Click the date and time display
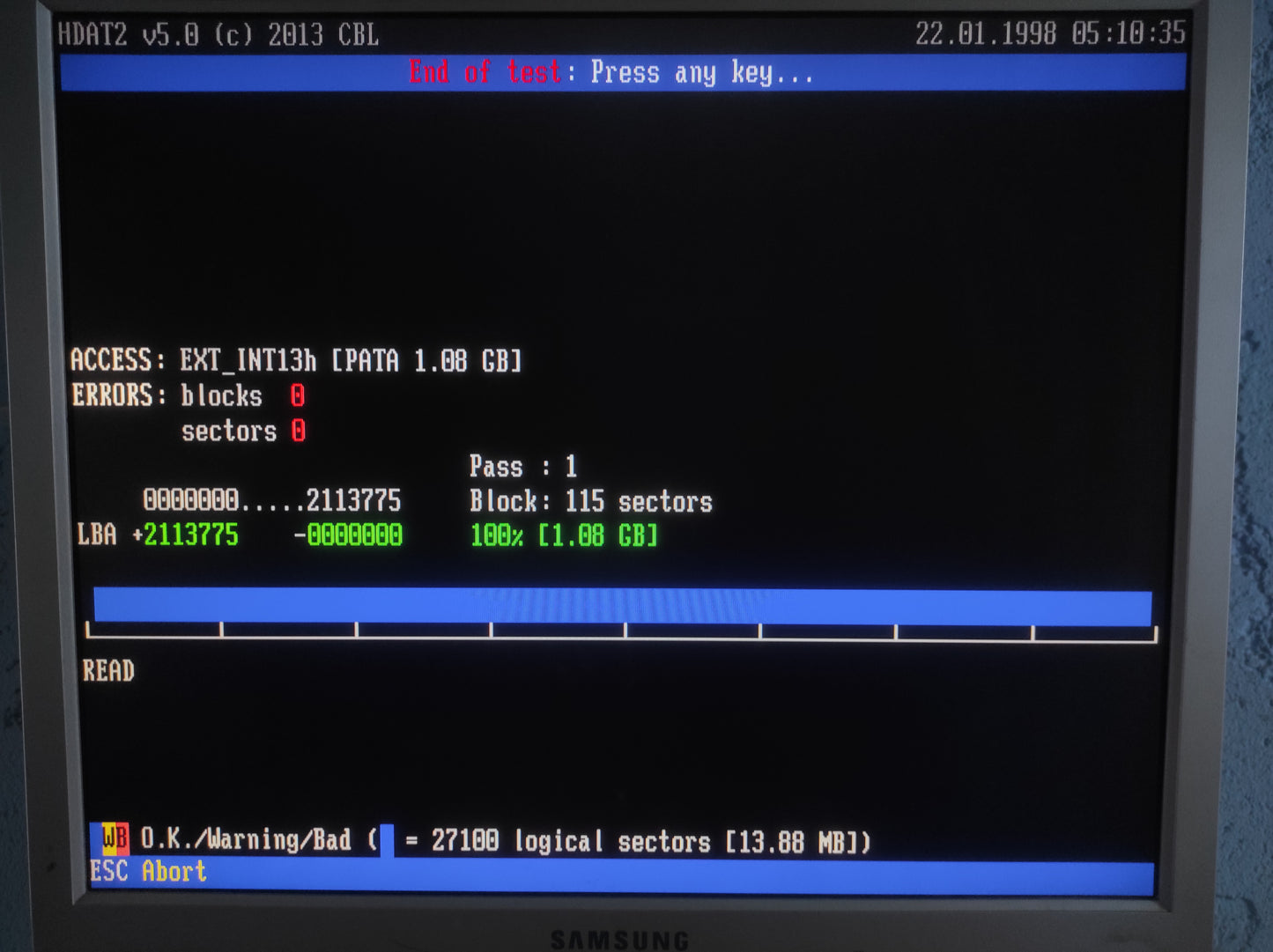The width and height of the screenshot is (1273, 952). [x=1049, y=34]
